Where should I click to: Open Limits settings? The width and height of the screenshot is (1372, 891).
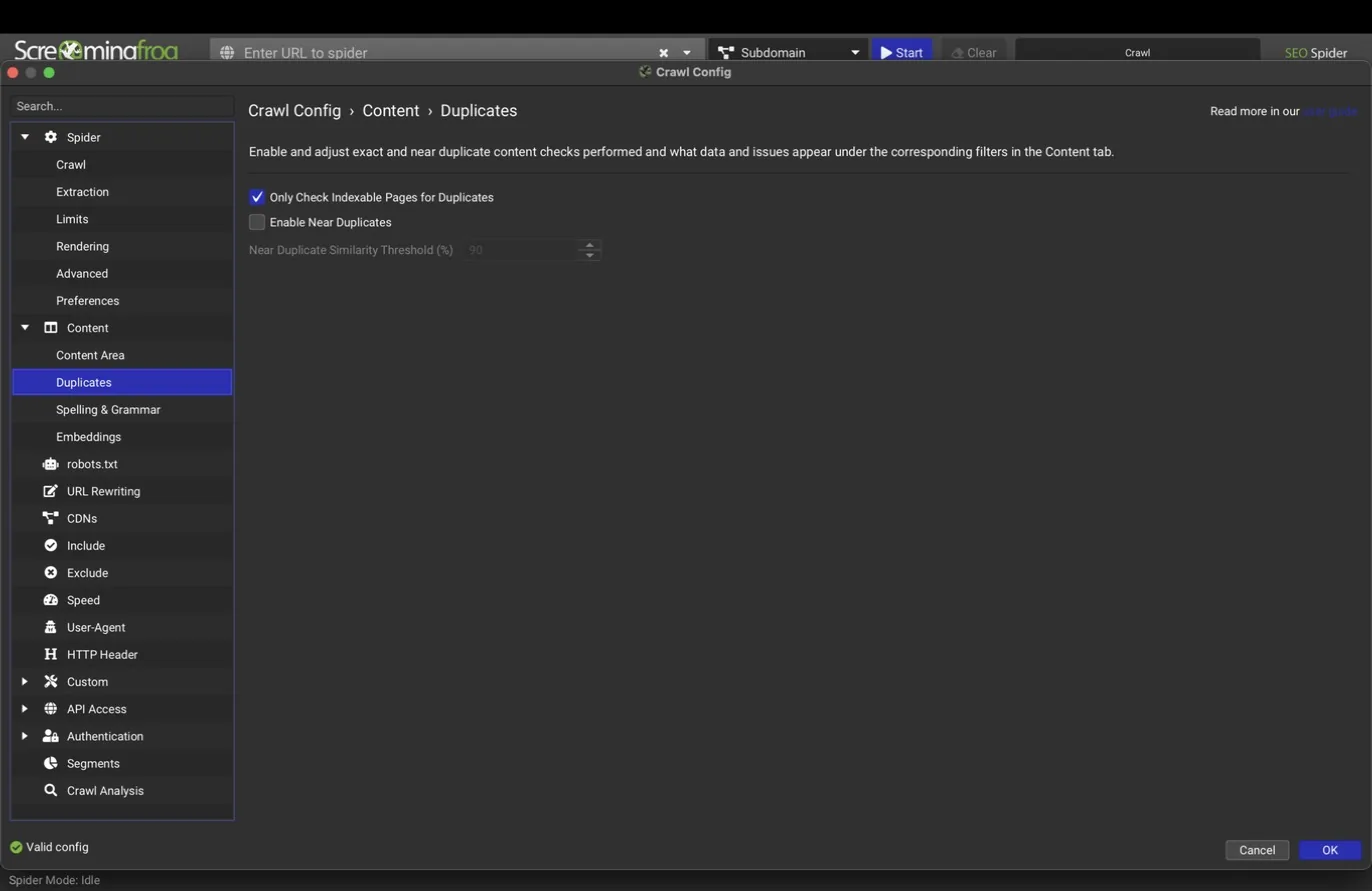point(72,219)
